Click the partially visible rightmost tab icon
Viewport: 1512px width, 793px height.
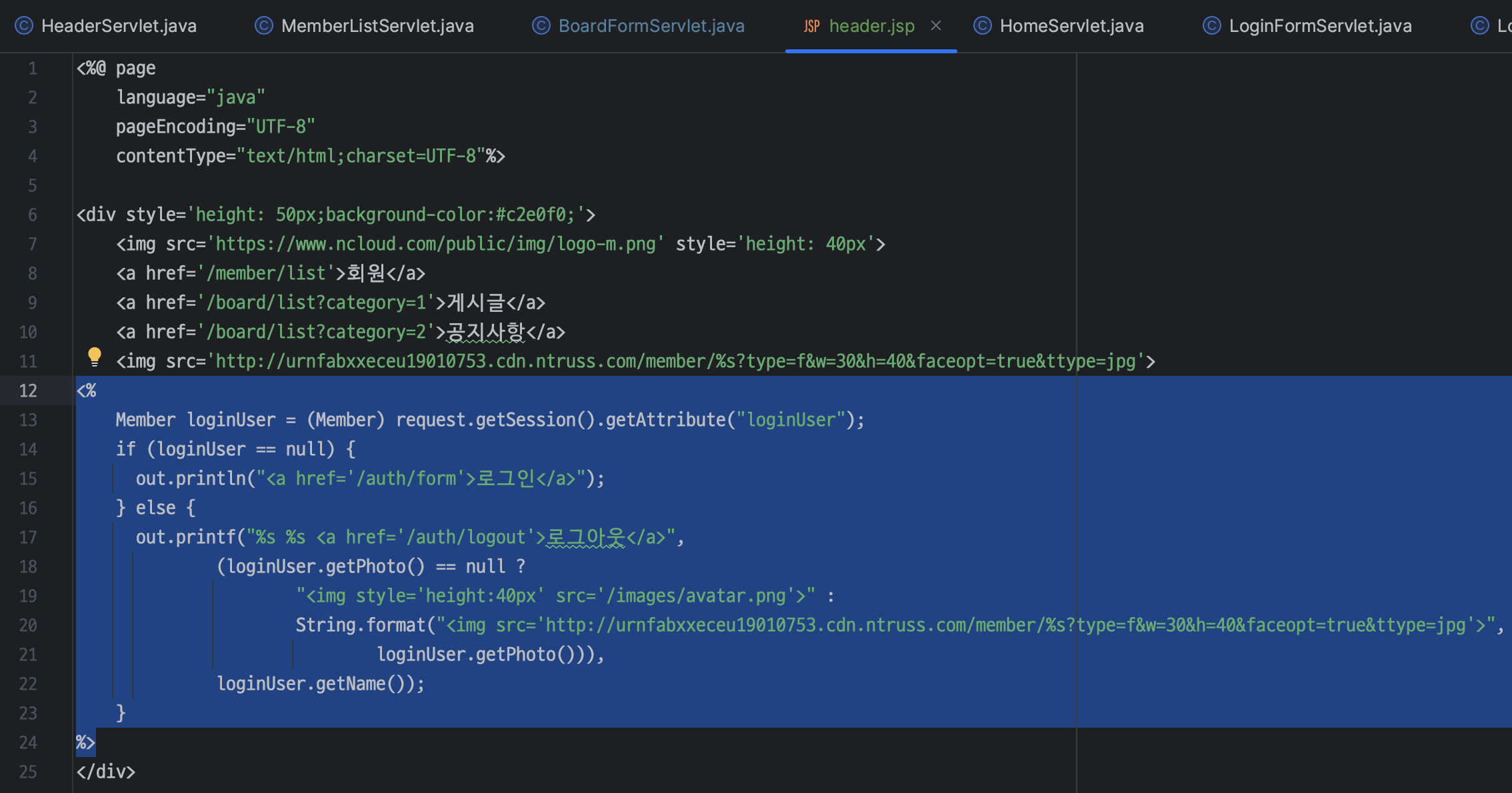pos(1480,26)
